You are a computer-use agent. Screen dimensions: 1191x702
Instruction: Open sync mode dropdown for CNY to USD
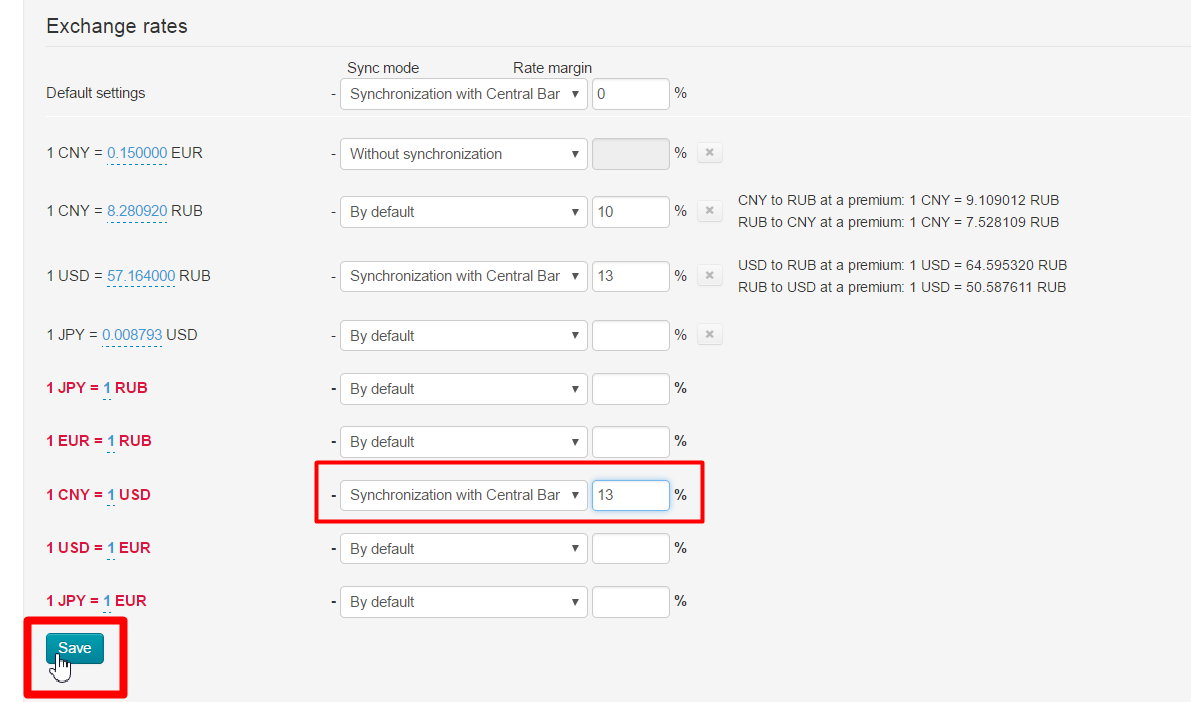[463, 495]
